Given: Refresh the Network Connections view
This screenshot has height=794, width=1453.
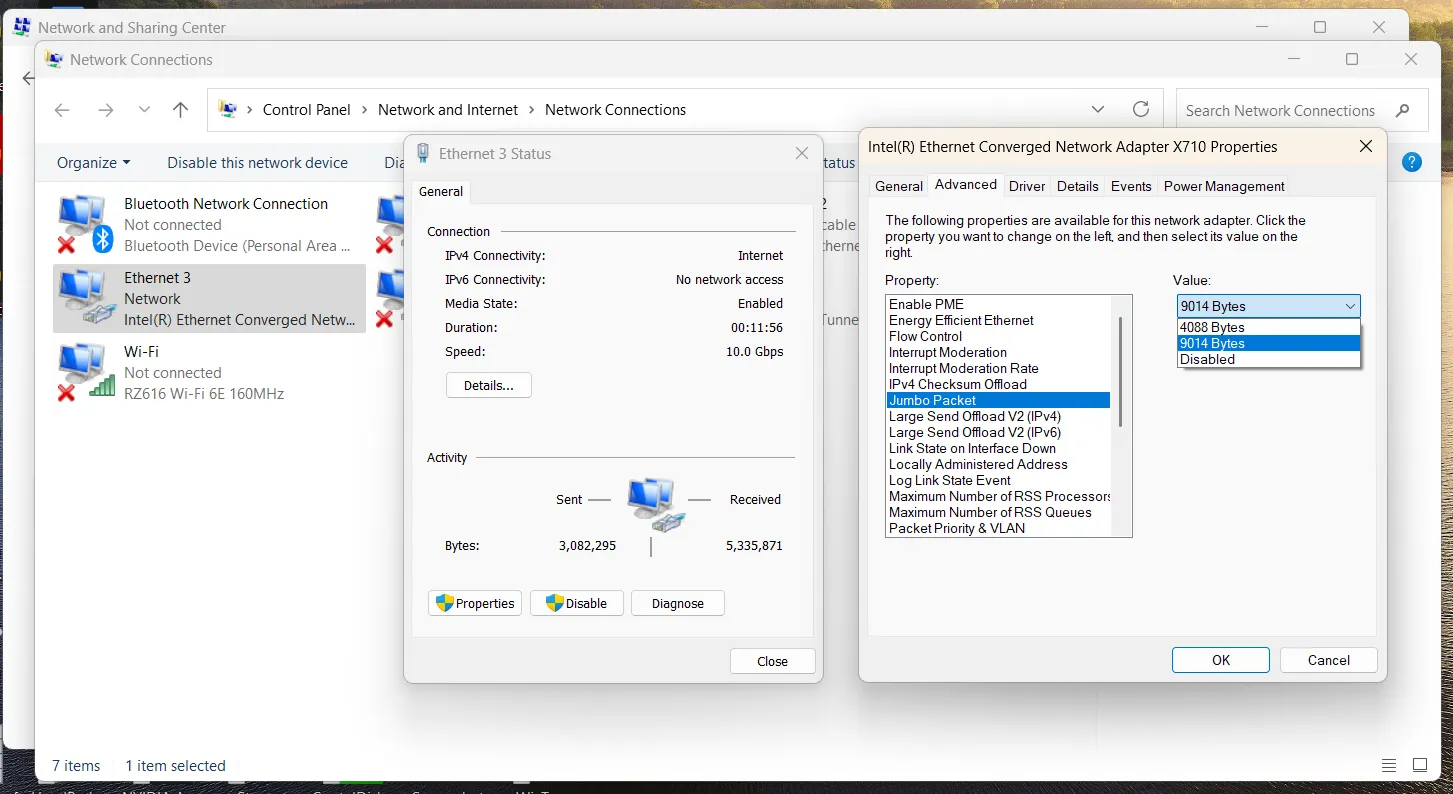Looking at the screenshot, I should (x=1141, y=110).
